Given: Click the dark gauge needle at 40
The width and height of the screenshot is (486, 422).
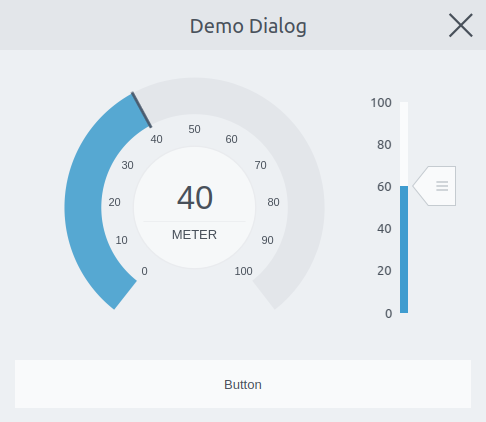Looking at the screenshot, I should [142, 110].
